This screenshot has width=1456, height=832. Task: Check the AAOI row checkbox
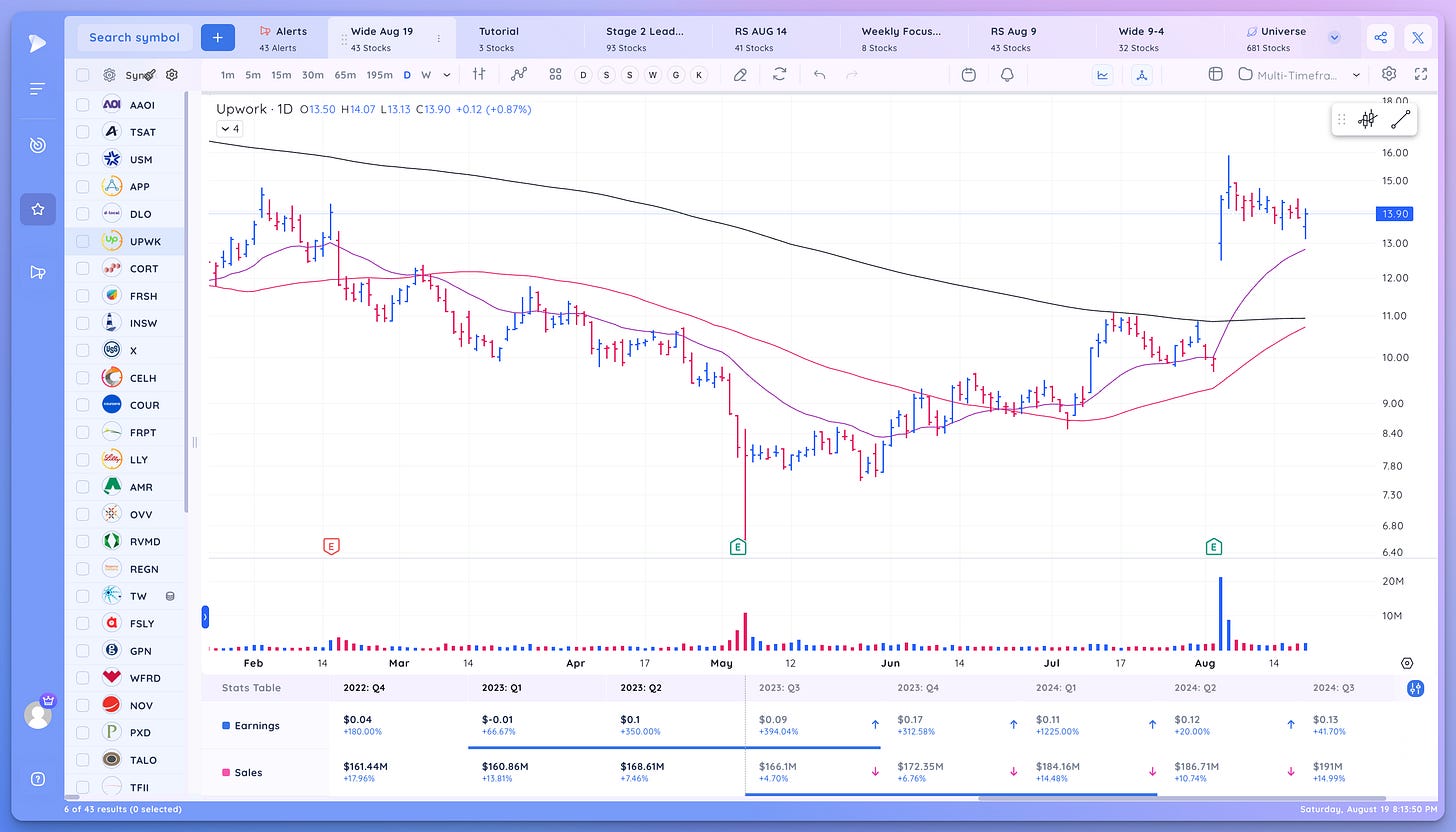(x=82, y=104)
